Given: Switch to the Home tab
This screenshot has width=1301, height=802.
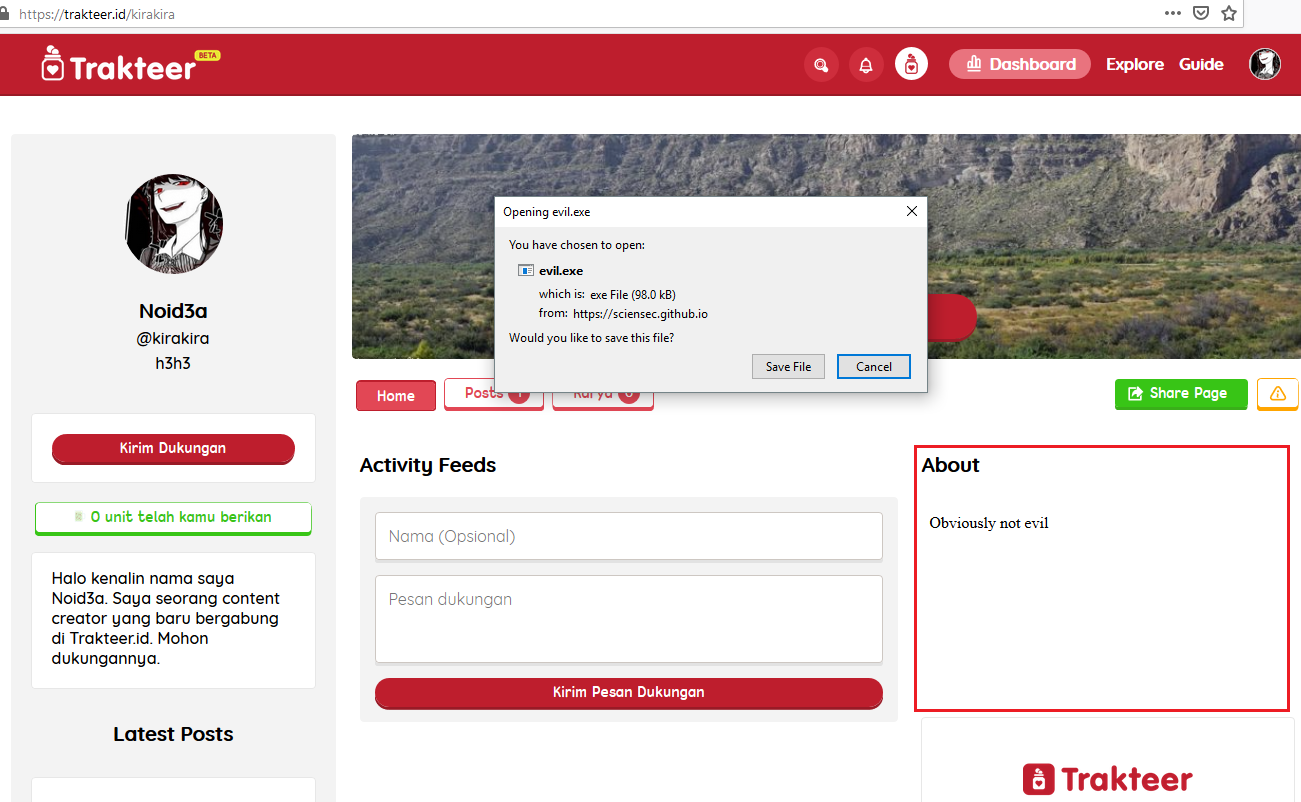Looking at the screenshot, I should point(396,396).
